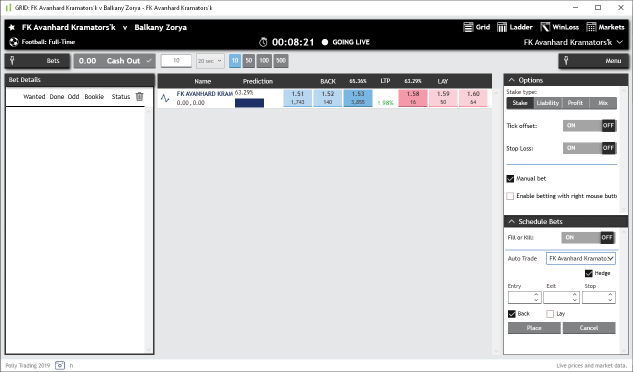This screenshot has width=633, height=372.
Task: Collapse the Schedule Bets panel
Action: tap(512, 221)
